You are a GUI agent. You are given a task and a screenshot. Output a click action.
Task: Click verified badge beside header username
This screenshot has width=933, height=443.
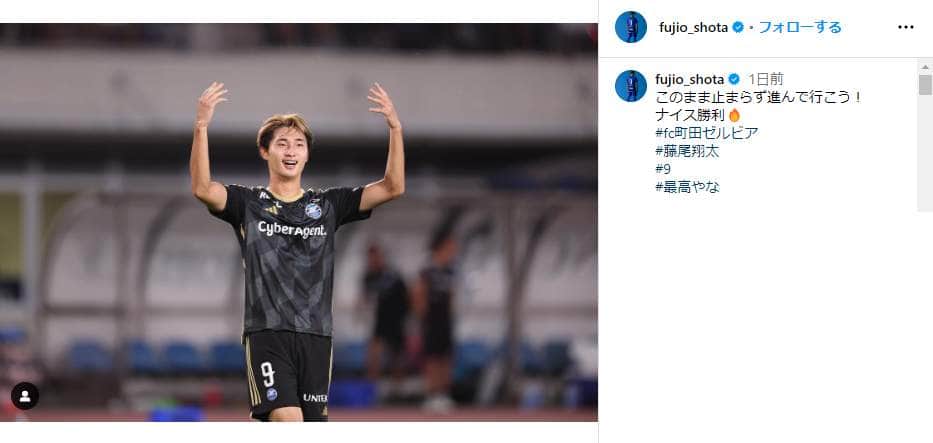[738, 27]
